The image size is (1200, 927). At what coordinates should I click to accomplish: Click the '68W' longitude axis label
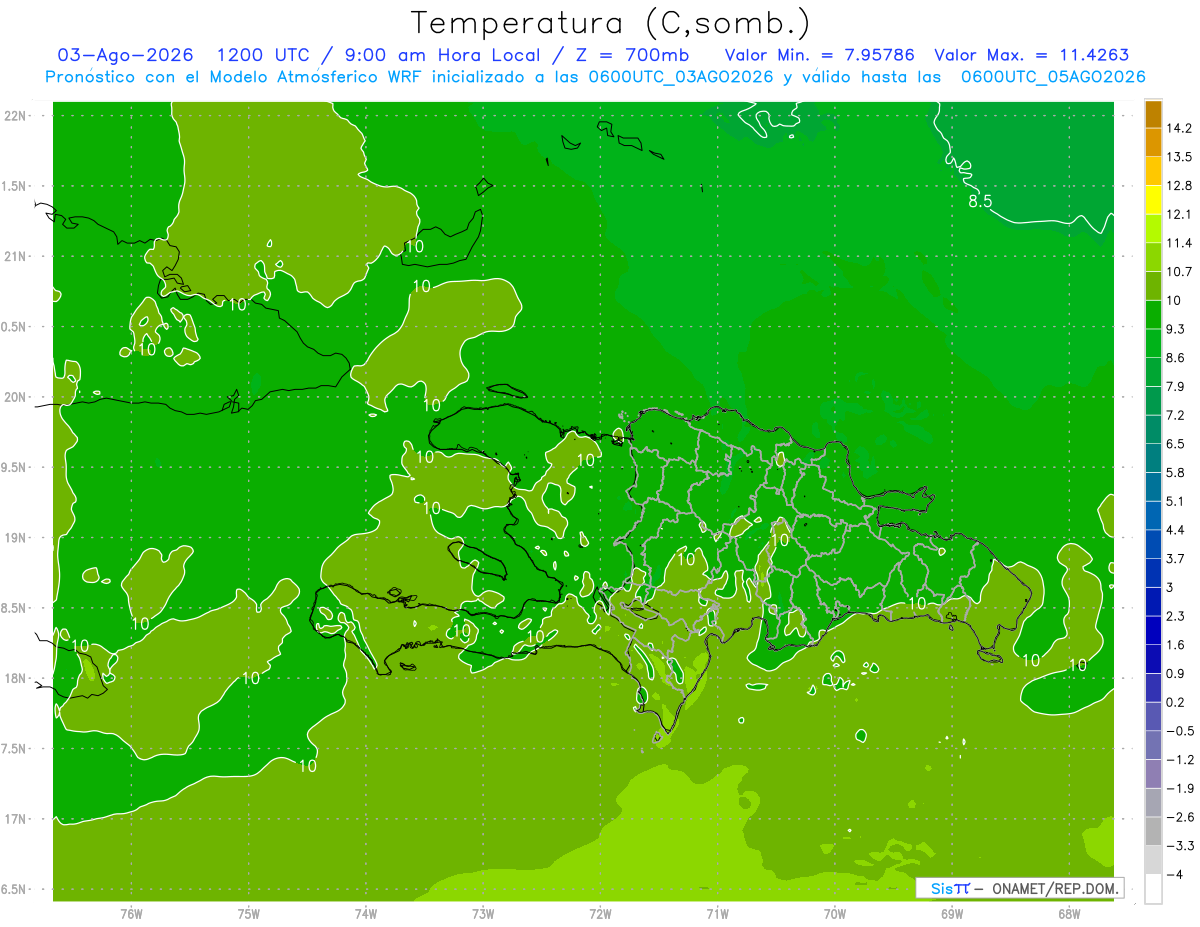(1069, 914)
